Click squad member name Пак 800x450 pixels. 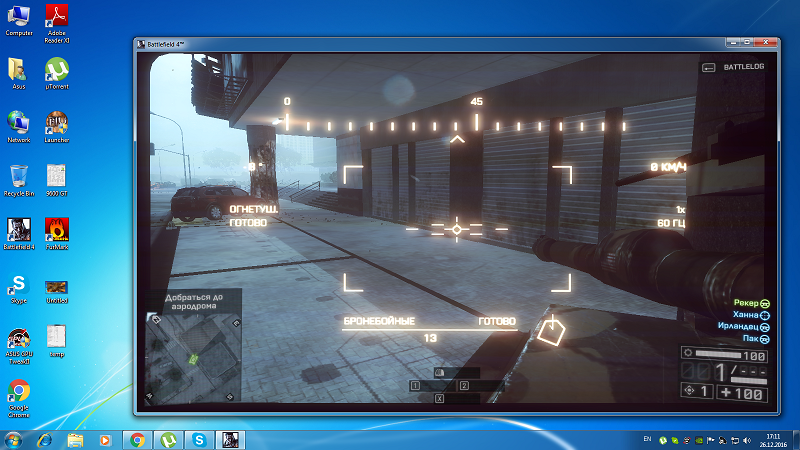751,338
